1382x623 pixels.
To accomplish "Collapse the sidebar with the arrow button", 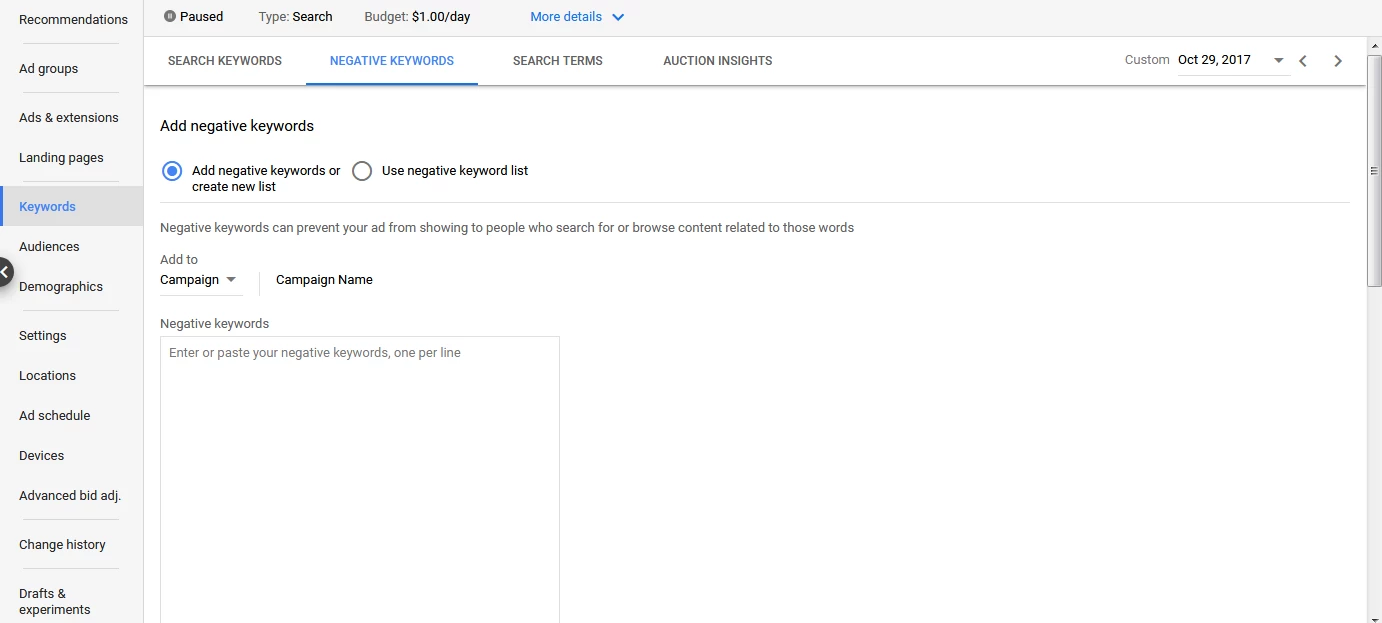I will point(5,271).
